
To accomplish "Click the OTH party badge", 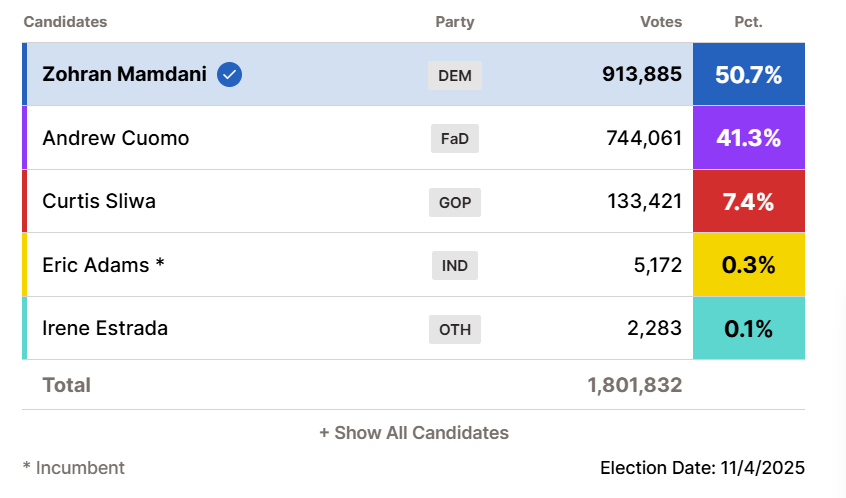I will [x=455, y=329].
